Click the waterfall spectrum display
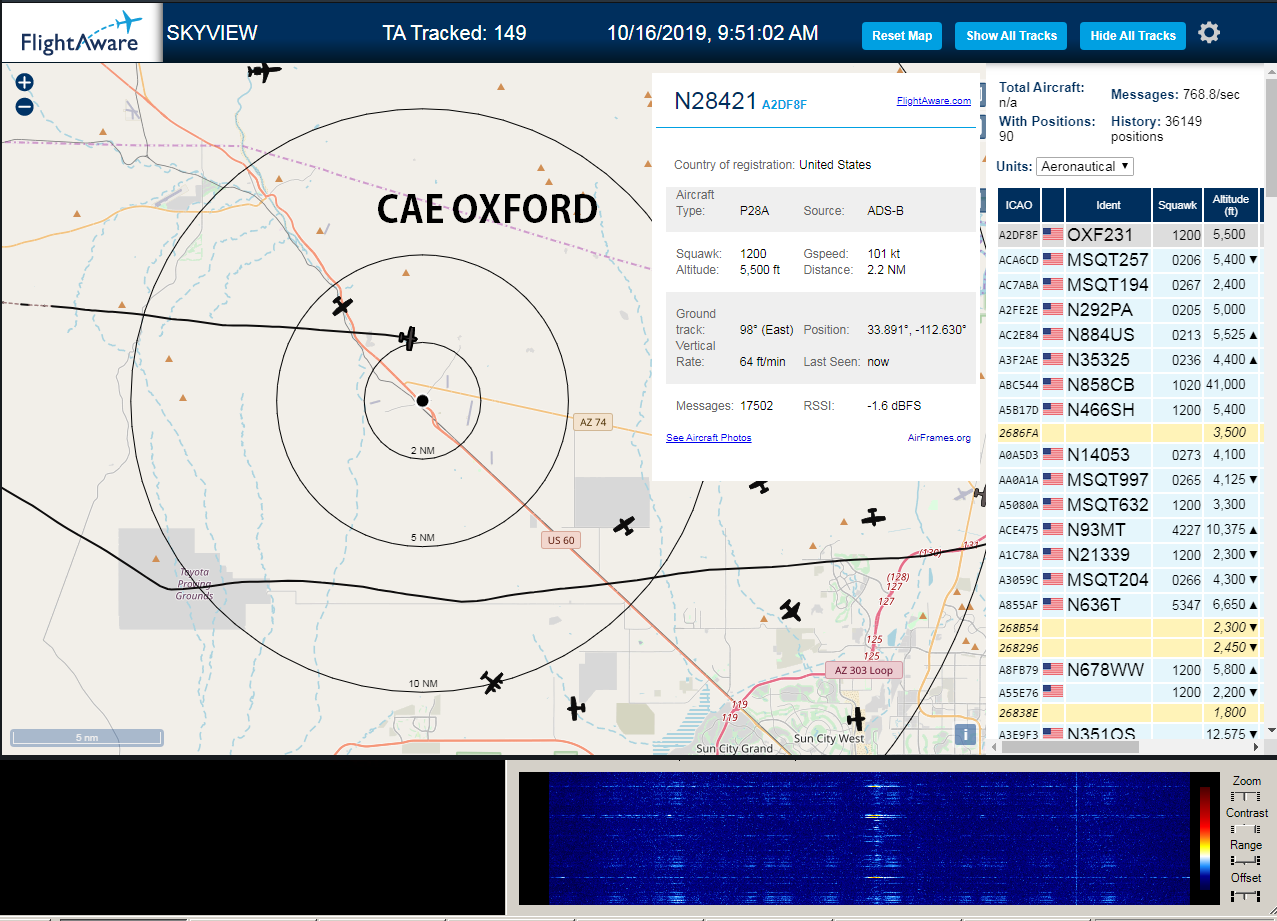The height and width of the screenshot is (921, 1277). coord(868,838)
